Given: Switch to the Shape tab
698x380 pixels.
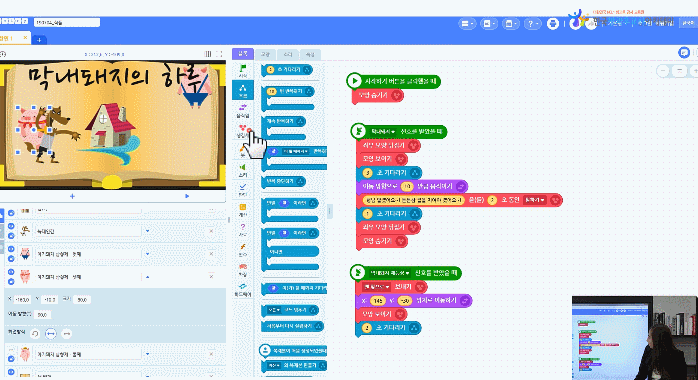Looking at the screenshot, I should (265, 54).
